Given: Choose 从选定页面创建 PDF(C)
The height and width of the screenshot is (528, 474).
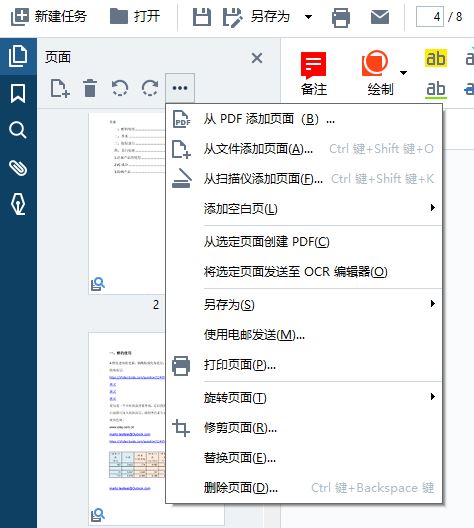Looking at the screenshot, I should click(x=304, y=242).
